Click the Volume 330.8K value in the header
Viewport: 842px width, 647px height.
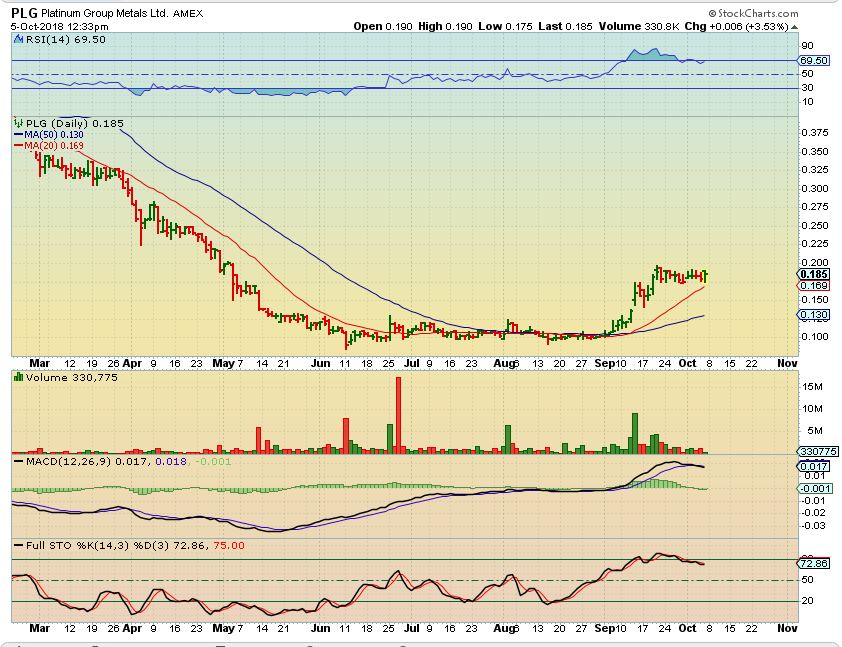pos(639,26)
